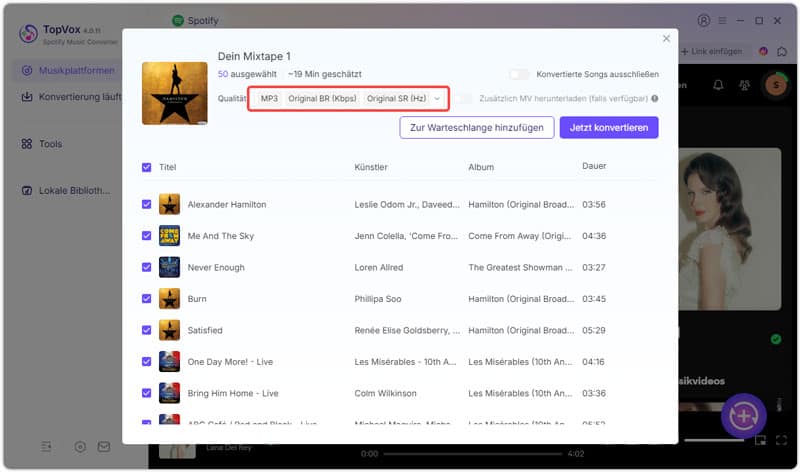Uncheck the Me And The Sky checkbox
Viewport: 800px width, 472px height.
point(146,236)
